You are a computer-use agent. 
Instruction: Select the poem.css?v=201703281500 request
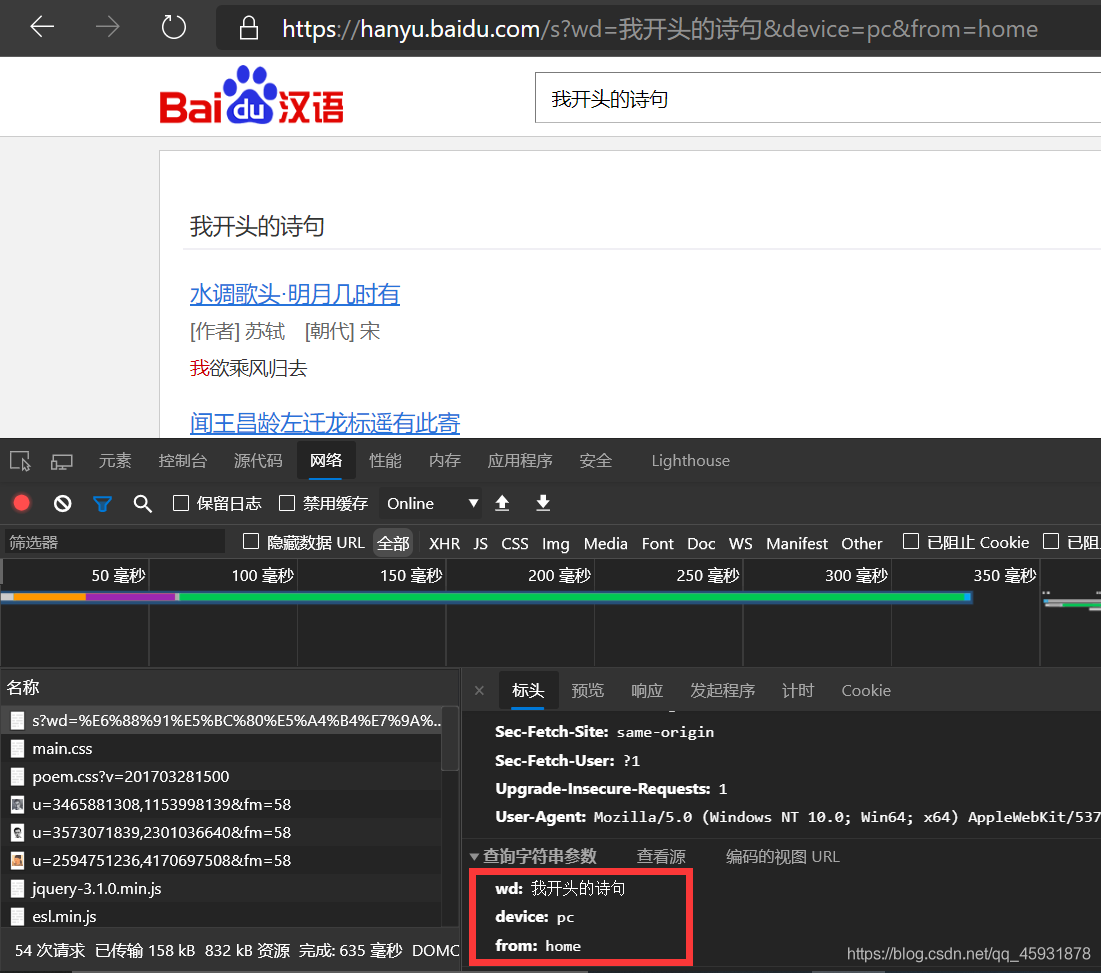tap(222, 776)
